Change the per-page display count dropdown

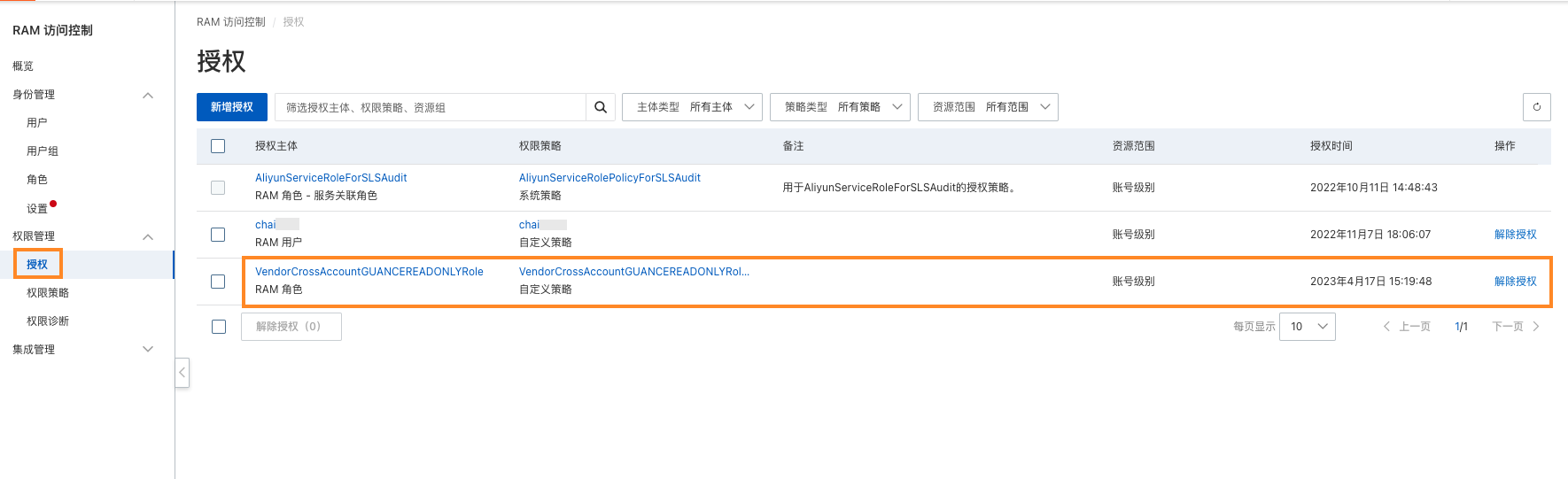[x=1308, y=327]
